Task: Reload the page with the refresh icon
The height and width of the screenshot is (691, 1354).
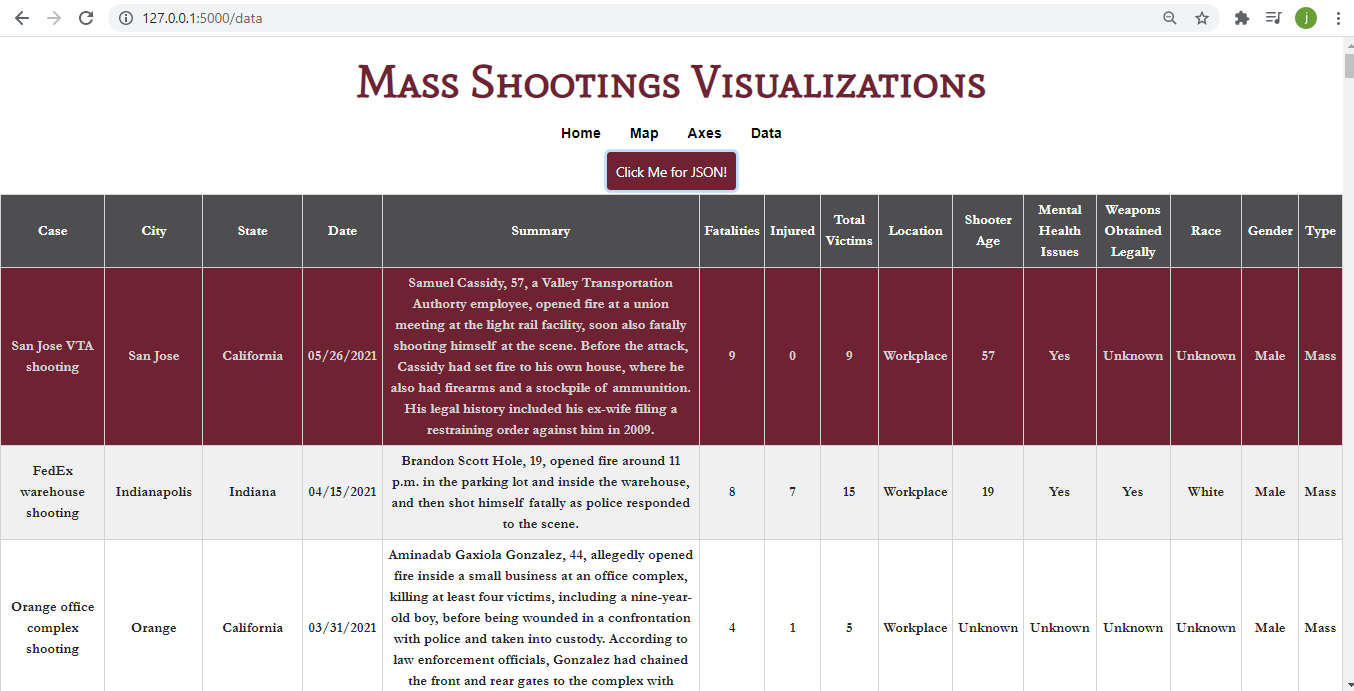Action: pos(86,17)
